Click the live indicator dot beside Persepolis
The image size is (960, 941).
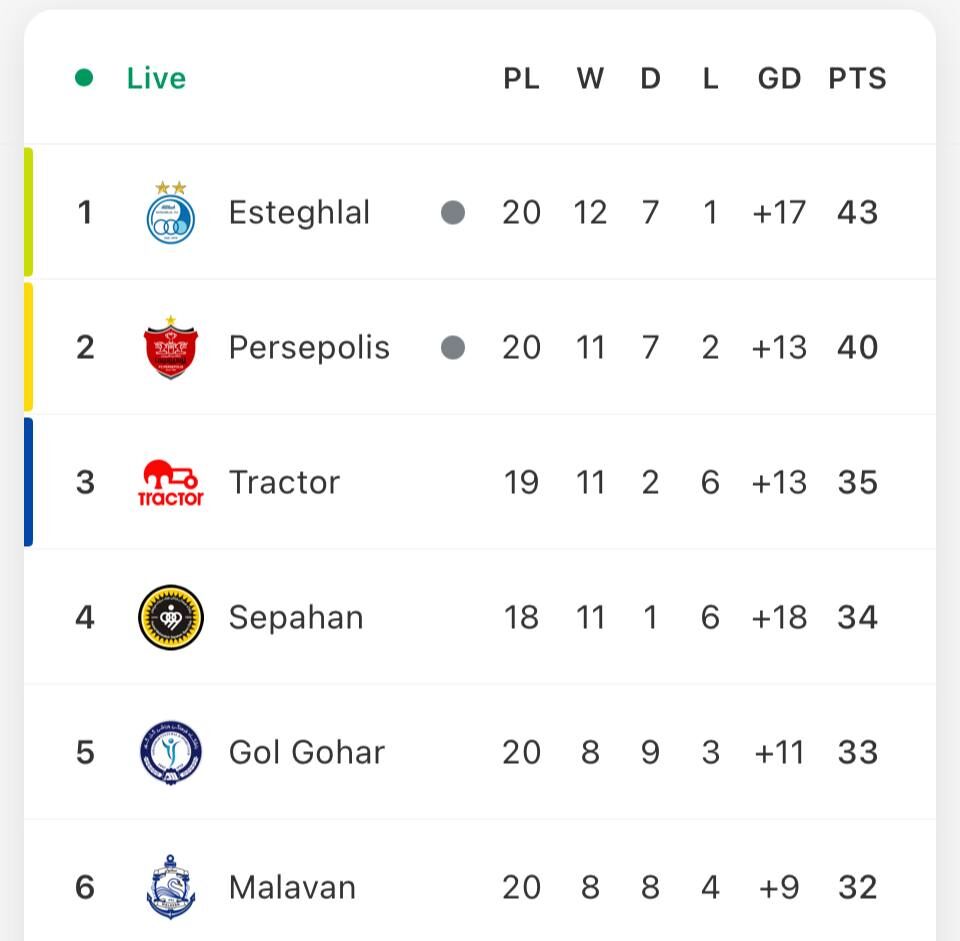click(x=453, y=347)
